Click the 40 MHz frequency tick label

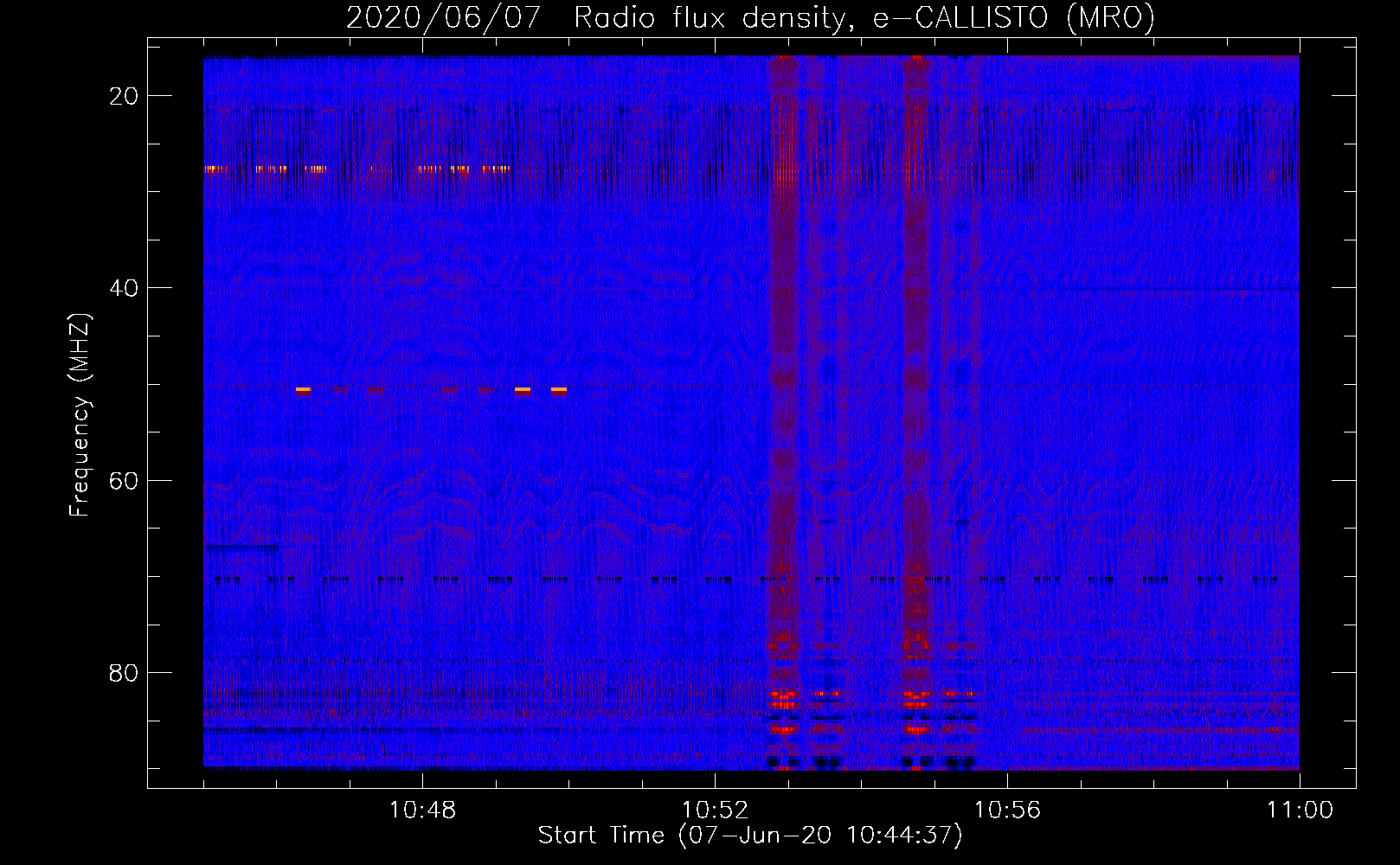(124, 288)
